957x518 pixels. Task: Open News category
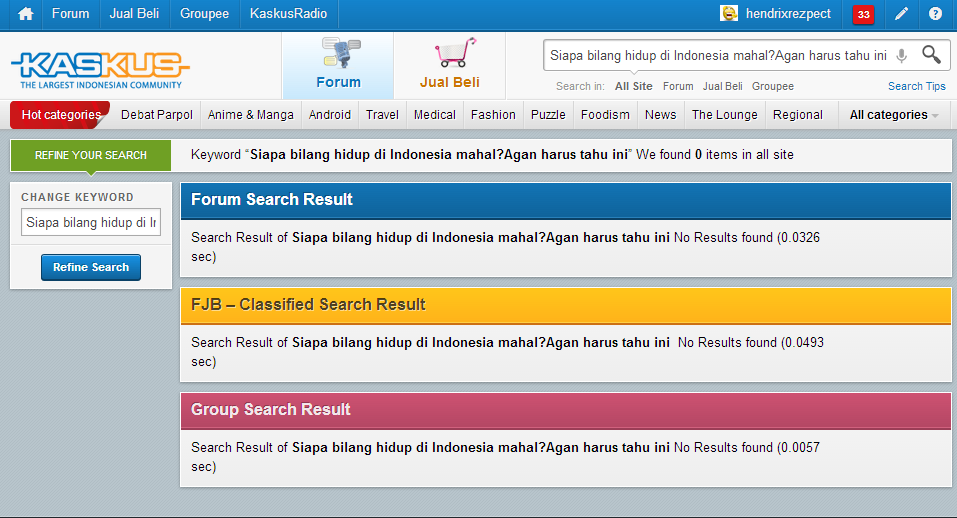click(x=660, y=115)
